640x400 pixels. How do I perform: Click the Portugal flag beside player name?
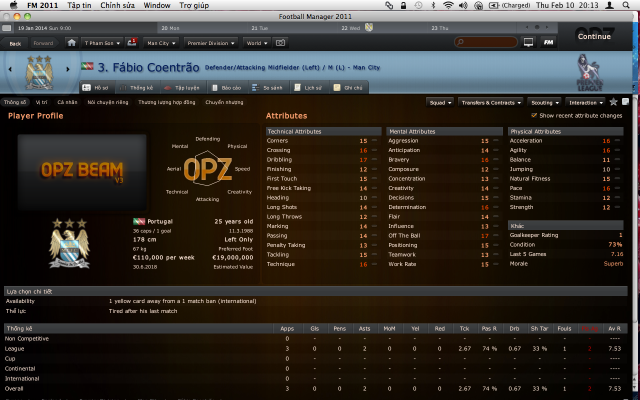tap(87, 67)
